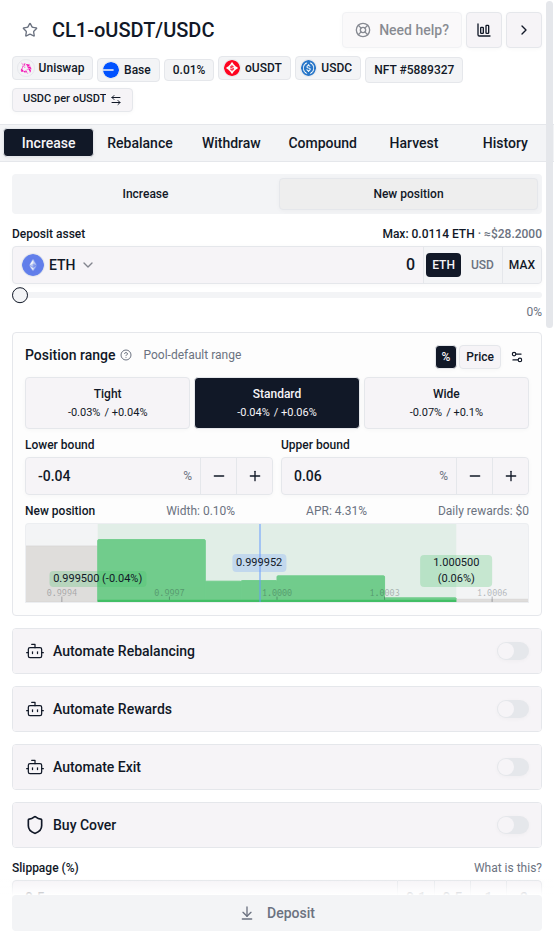554x943 pixels.
Task: Click the deposit amount input field
Action: [259, 265]
